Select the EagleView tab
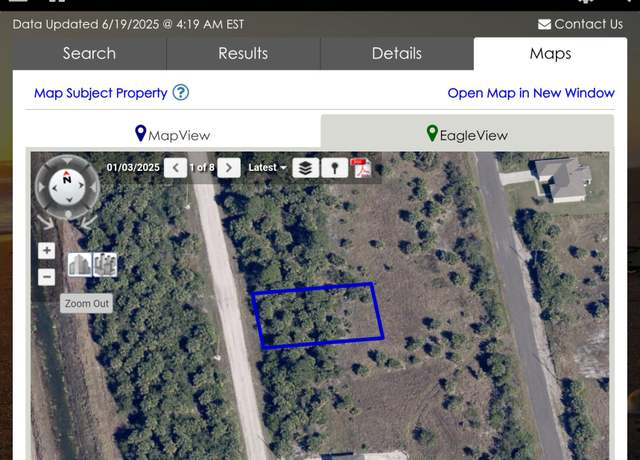Image resolution: width=640 pixels, height=460 pixels. point(467,134)
